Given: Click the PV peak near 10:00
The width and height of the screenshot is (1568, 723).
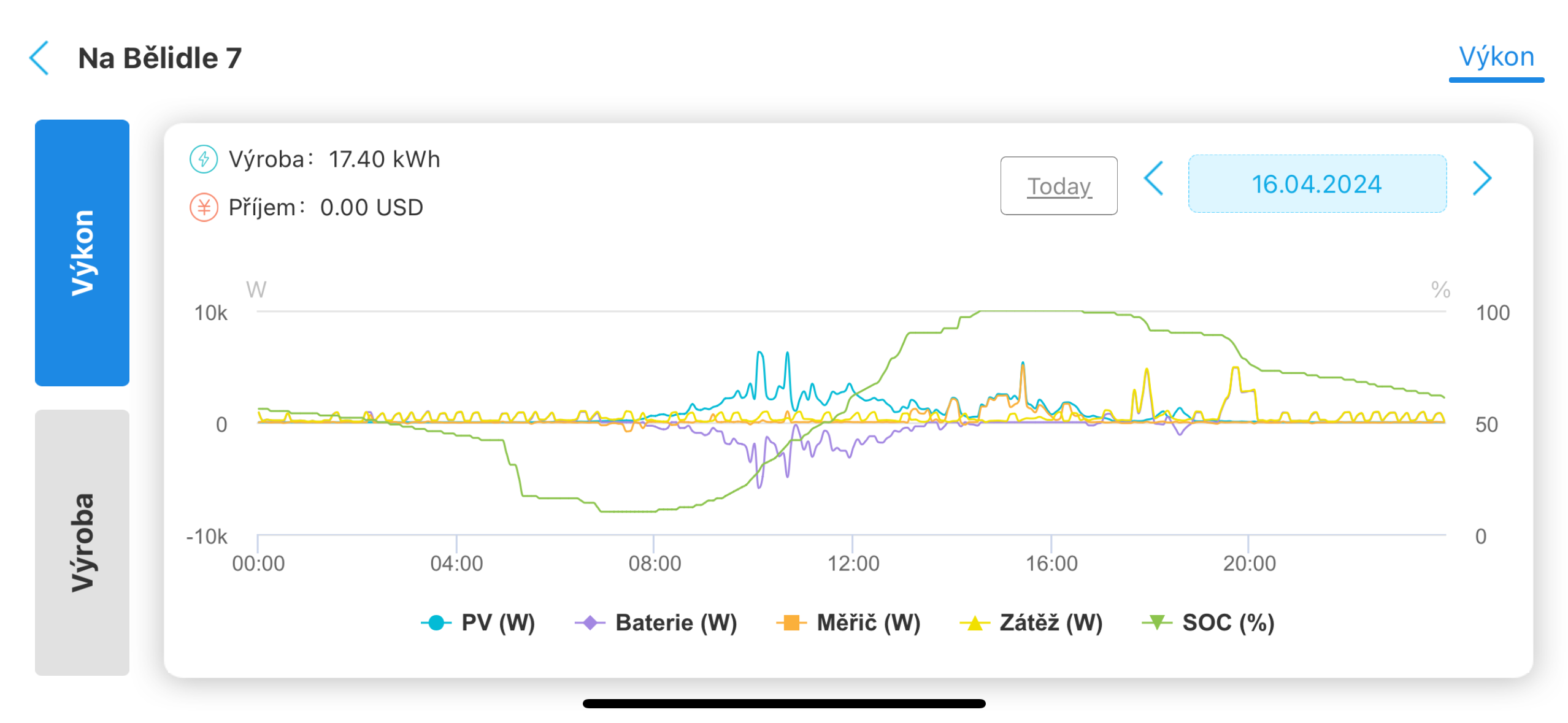Looking at the screenshot, I should (x=759, y=353).
